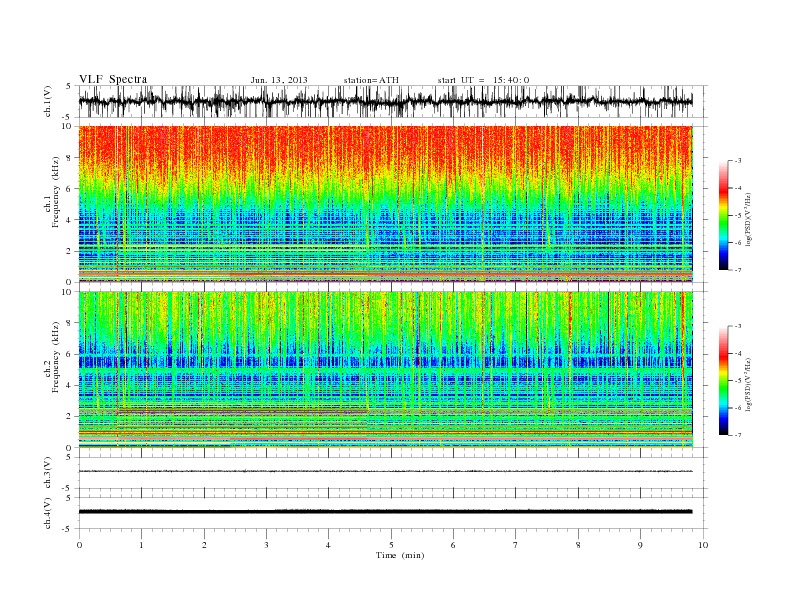Click the time axis tick label "0"
Screen dimensions: 792x612
[79, 545]
